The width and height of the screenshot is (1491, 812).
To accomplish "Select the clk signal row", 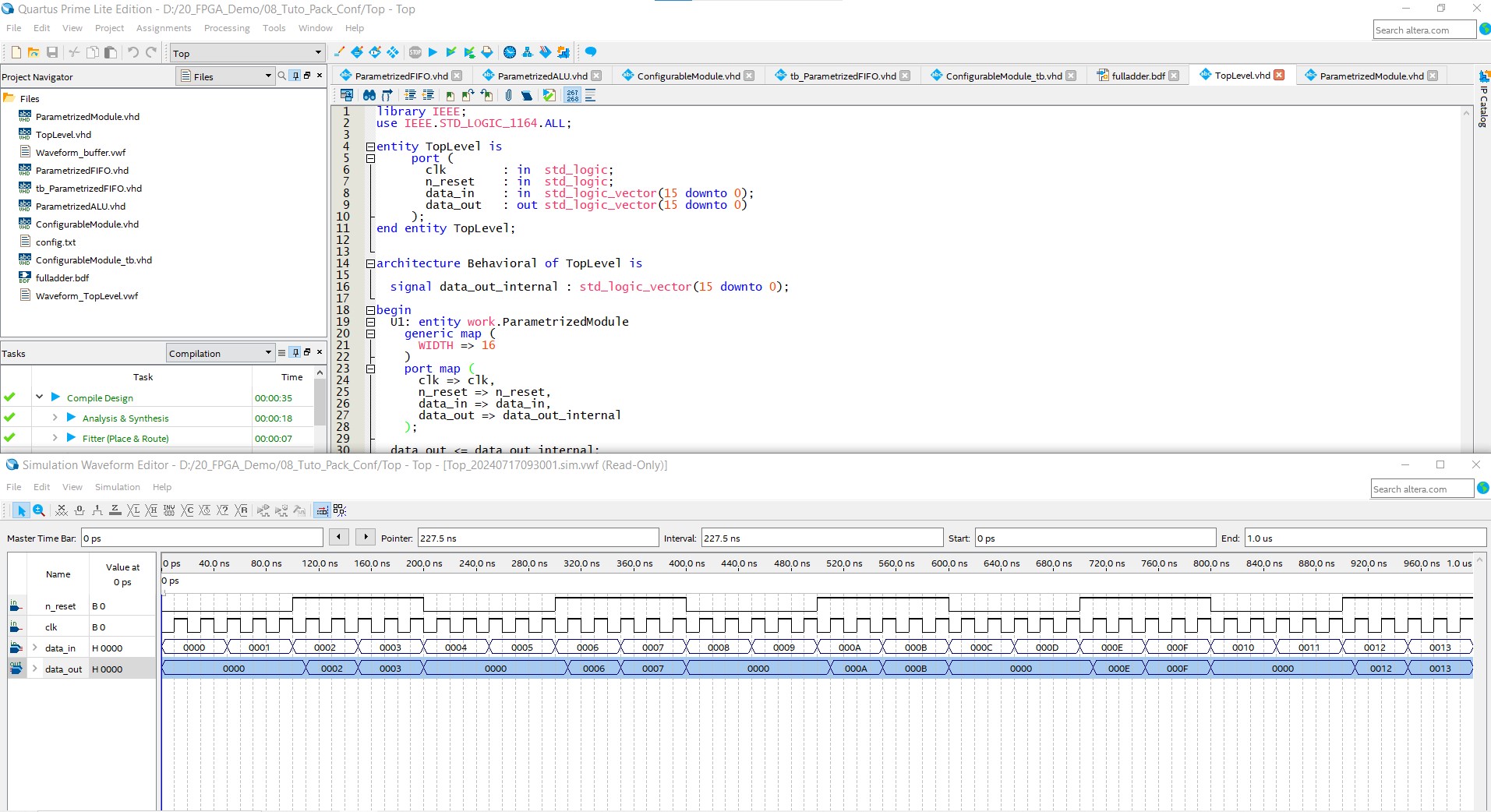I will point(82,627).
